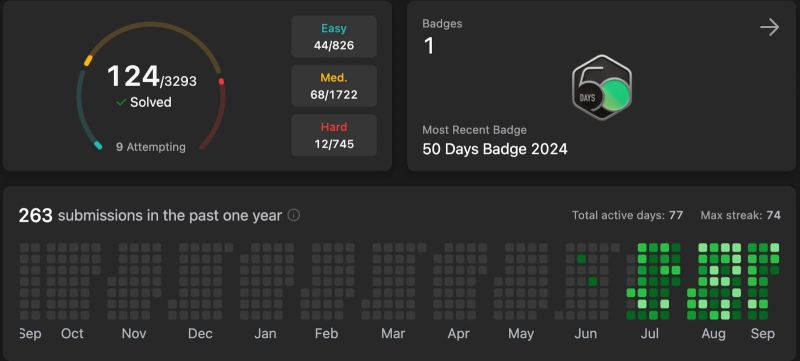
Task: Click the green Solved checkmark icon
Action: pos(121,102)
